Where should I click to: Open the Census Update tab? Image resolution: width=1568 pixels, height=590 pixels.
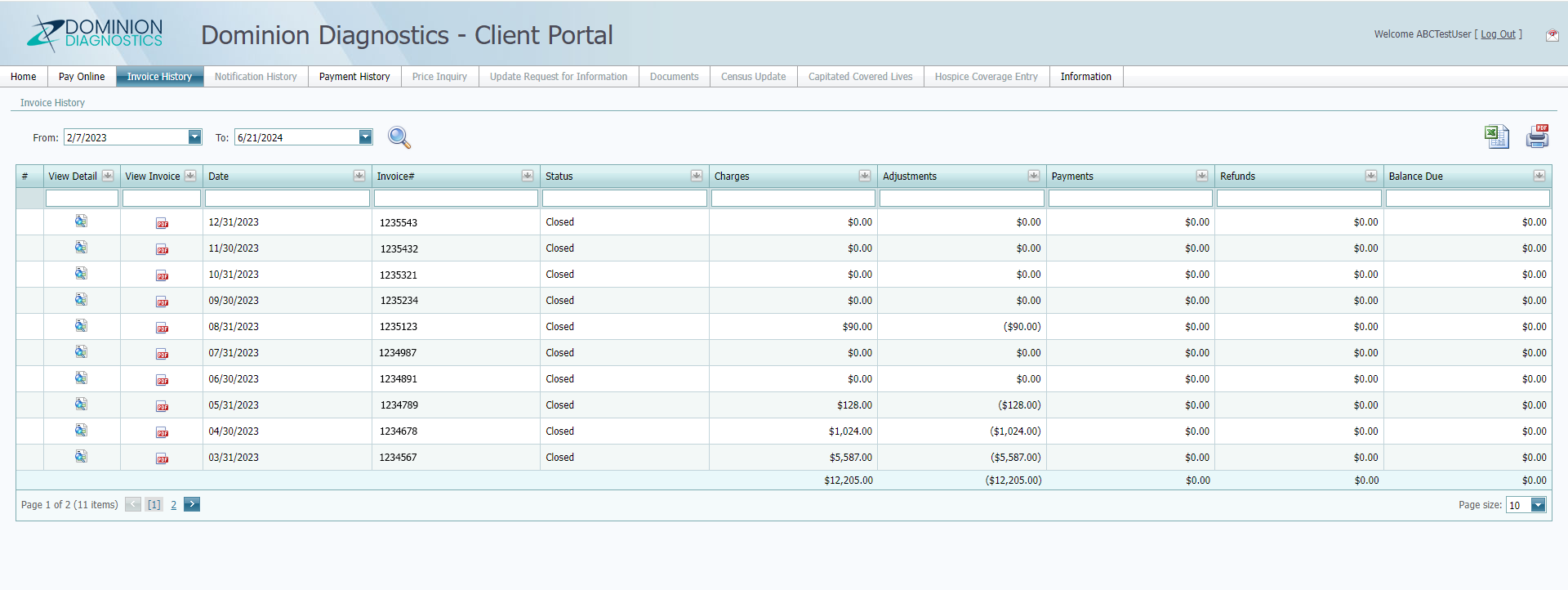click(754, 77)
